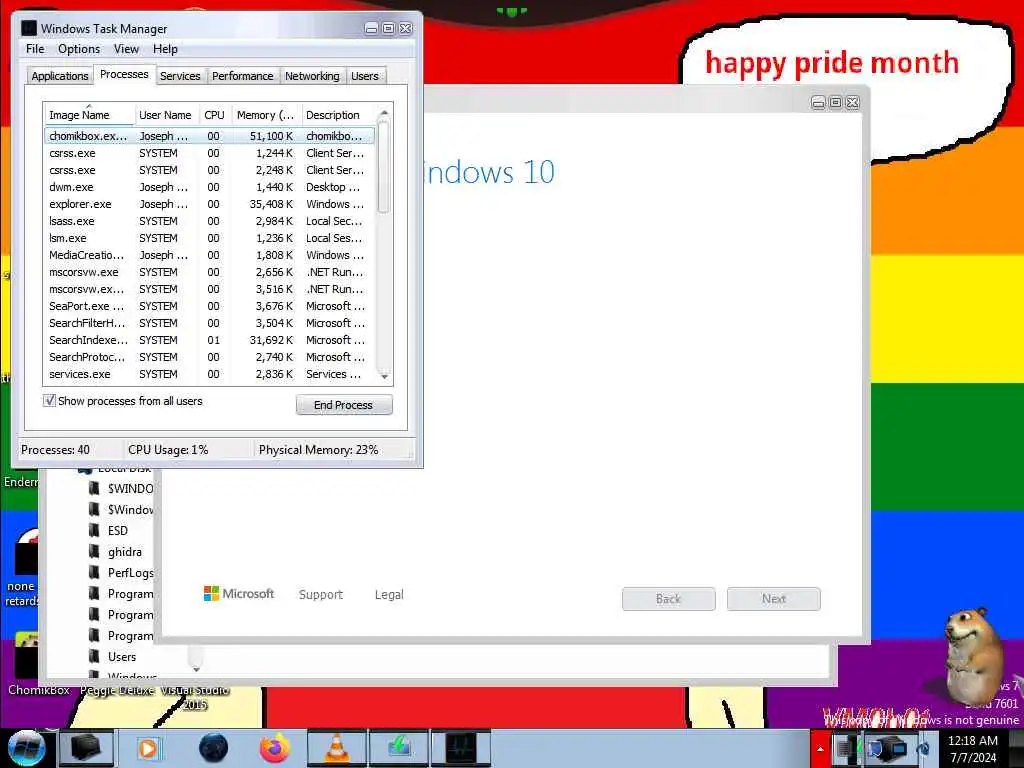Open the View menu in Task Manager
This screenshot has width=1024, height=768.
point(126,49)
